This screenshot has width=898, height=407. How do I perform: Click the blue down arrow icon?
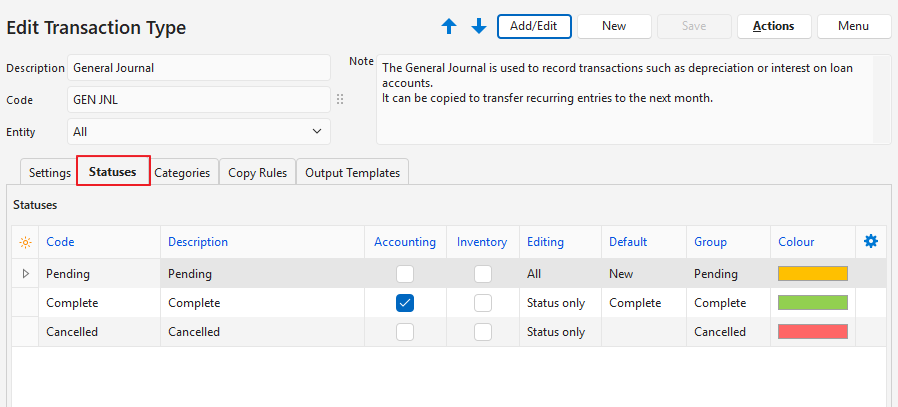[x=479, y=27]
